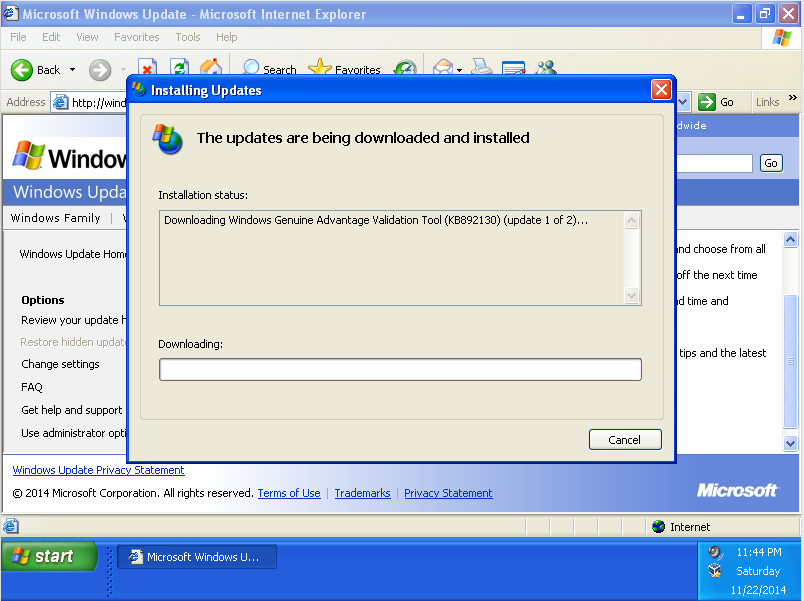
Task: Open the View menu
Action: (87, 37)
